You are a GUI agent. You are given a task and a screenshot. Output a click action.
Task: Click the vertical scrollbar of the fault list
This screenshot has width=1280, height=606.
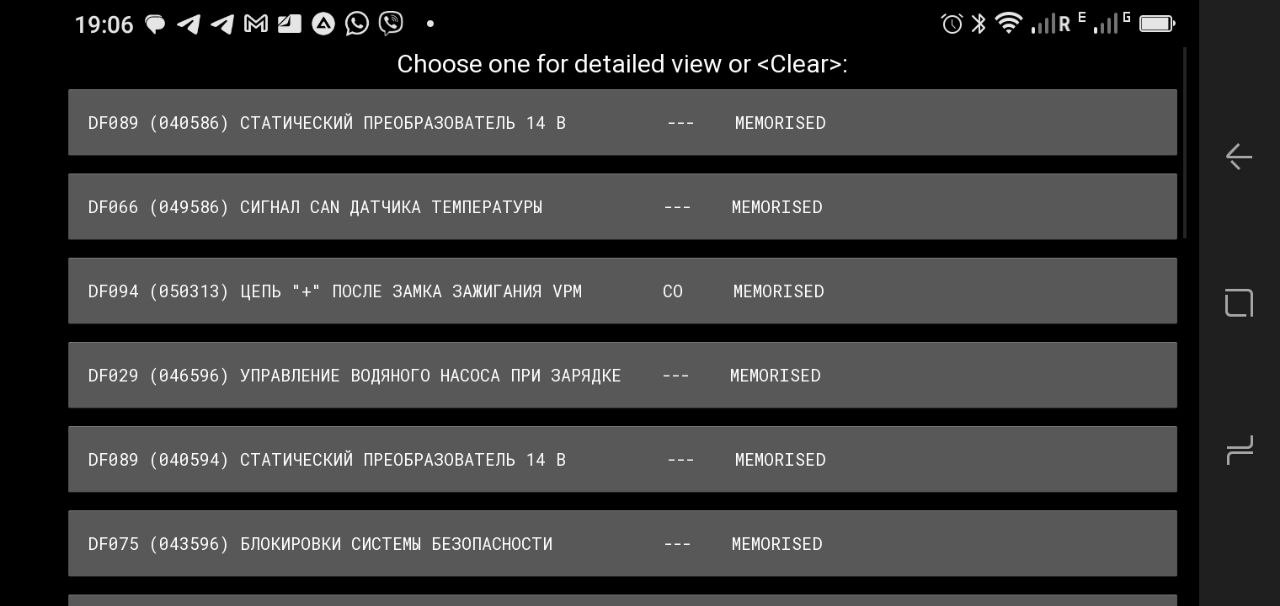tap(1185, 143)
